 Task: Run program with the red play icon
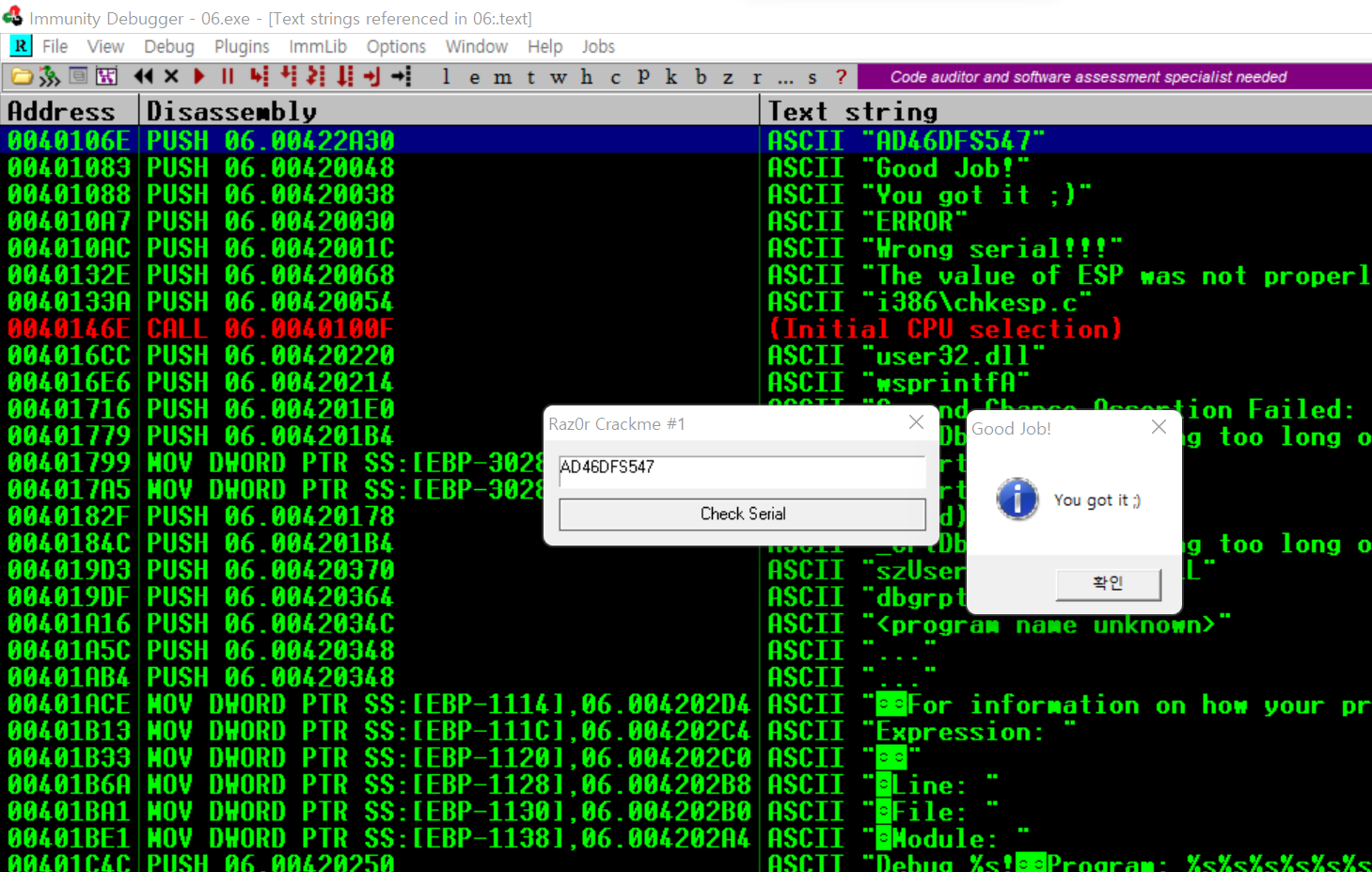(x=199, y=76)
